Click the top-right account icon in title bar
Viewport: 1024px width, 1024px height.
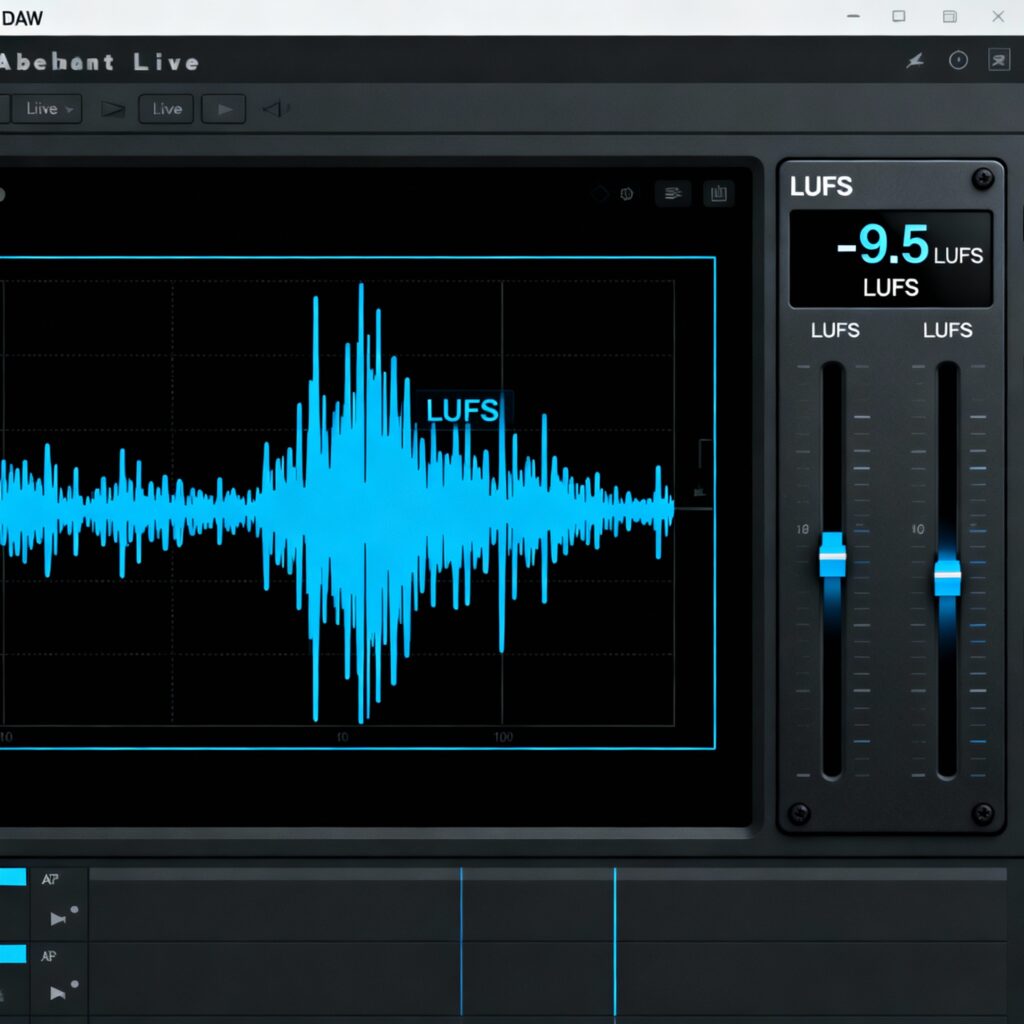point(997,60)
